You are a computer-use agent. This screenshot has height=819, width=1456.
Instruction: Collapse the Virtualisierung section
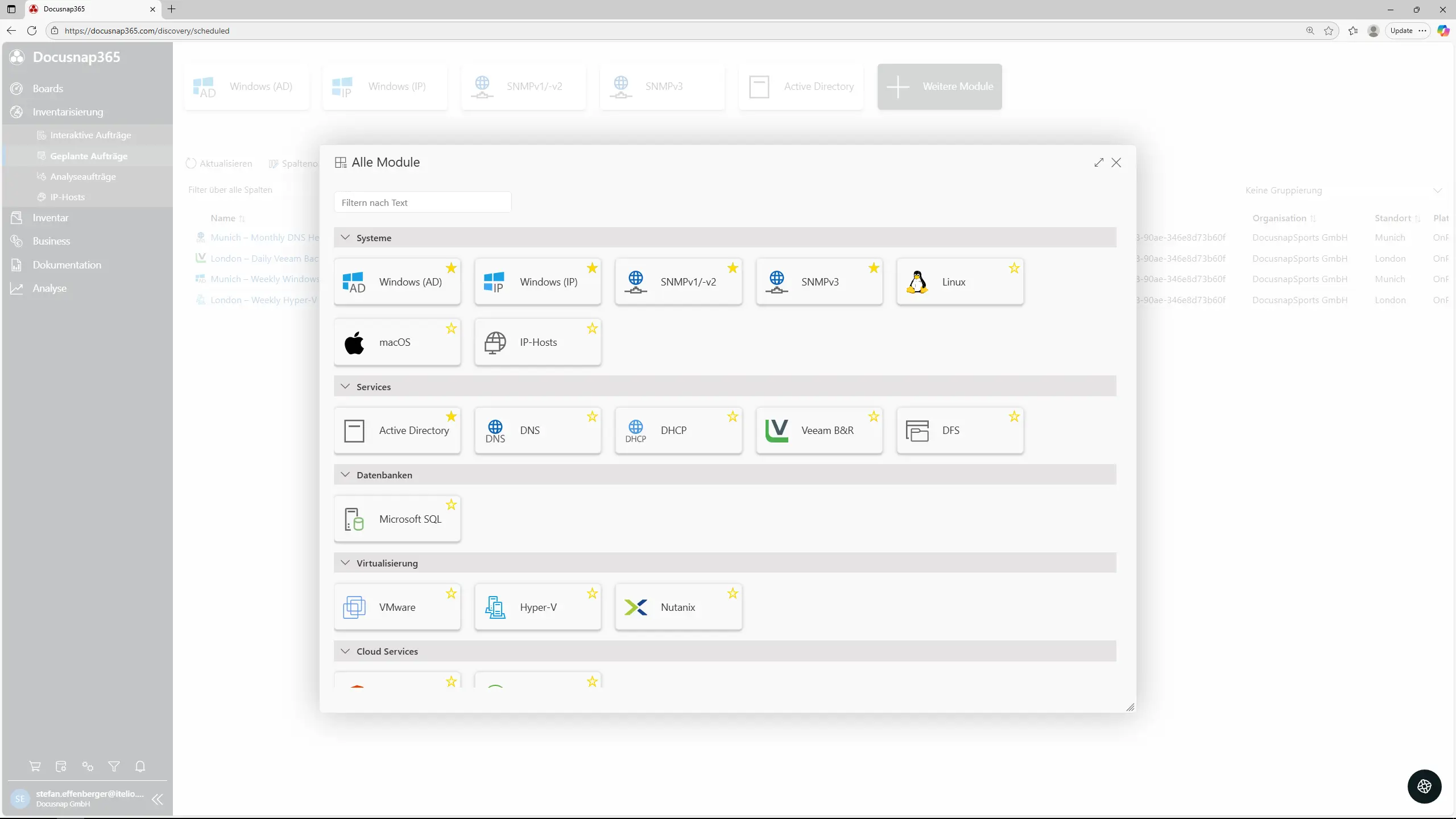(x=345, y=563)
